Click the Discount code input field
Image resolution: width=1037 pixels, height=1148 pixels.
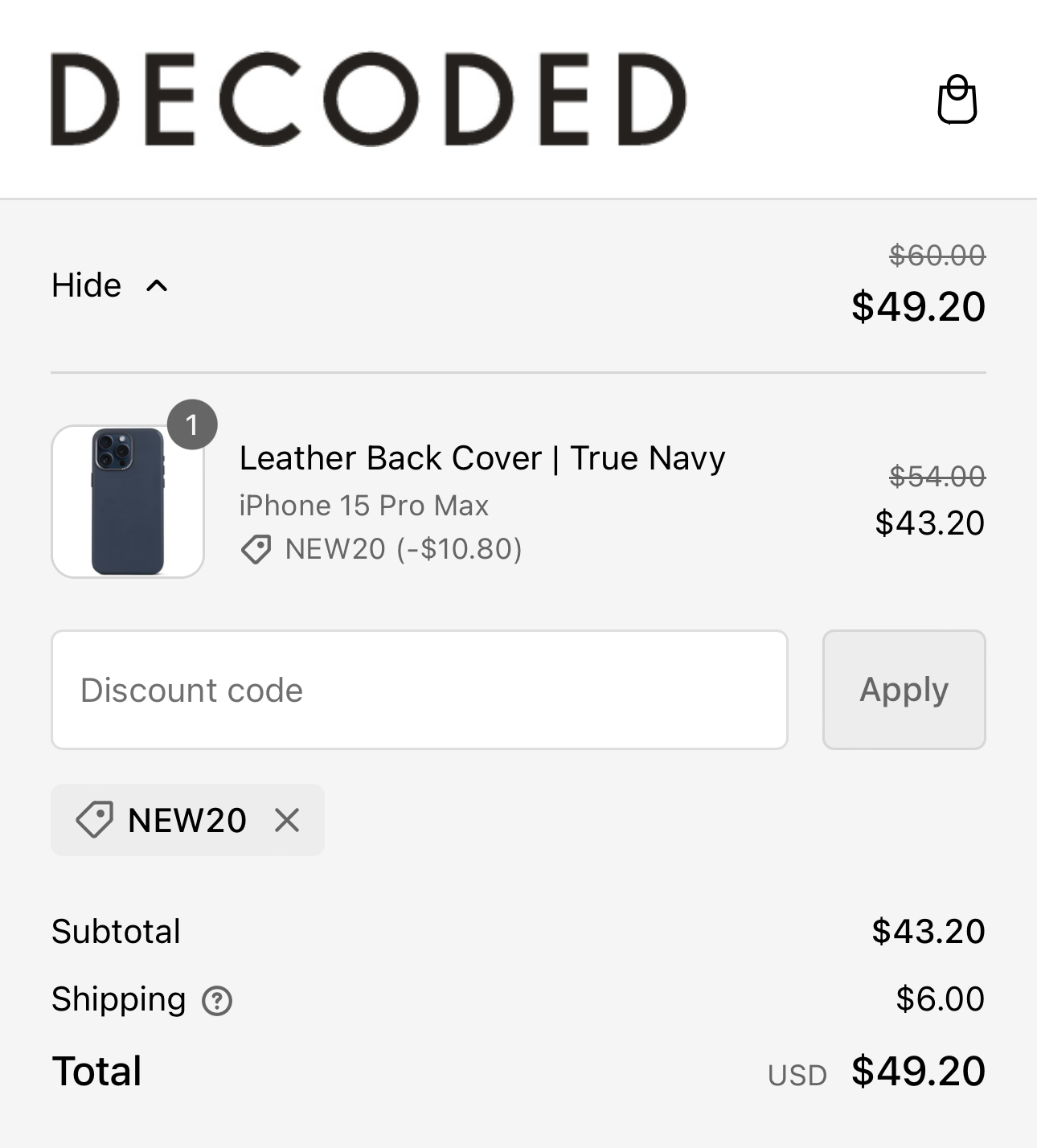420,690
